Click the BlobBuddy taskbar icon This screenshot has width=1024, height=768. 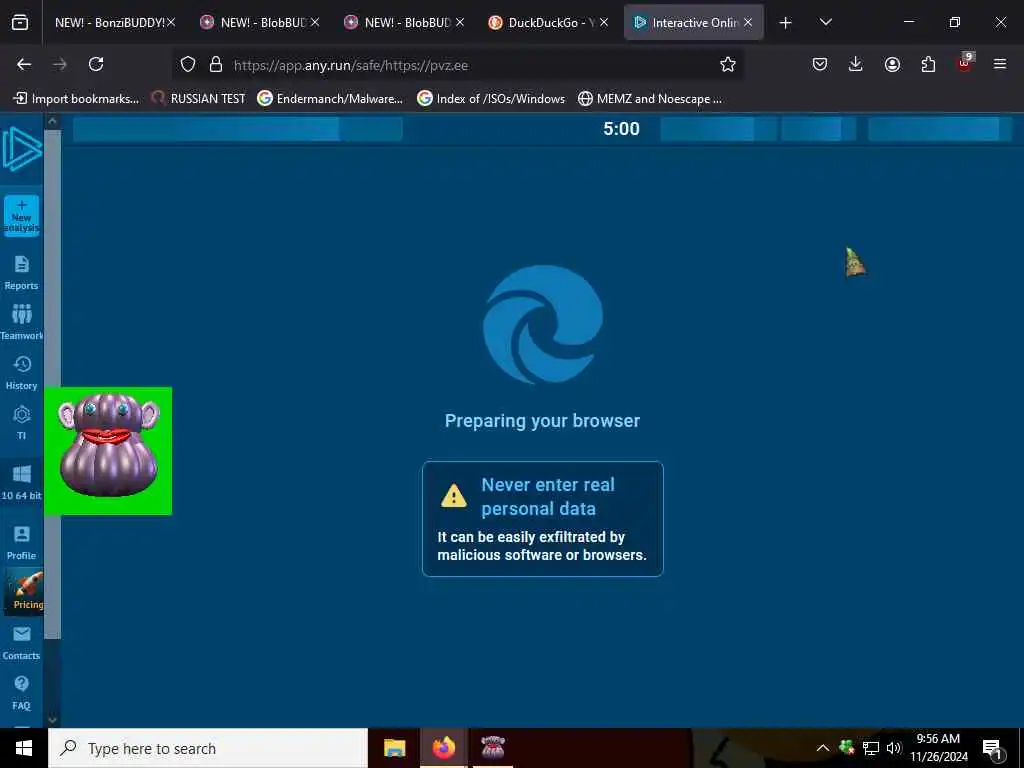click(492, 748)
